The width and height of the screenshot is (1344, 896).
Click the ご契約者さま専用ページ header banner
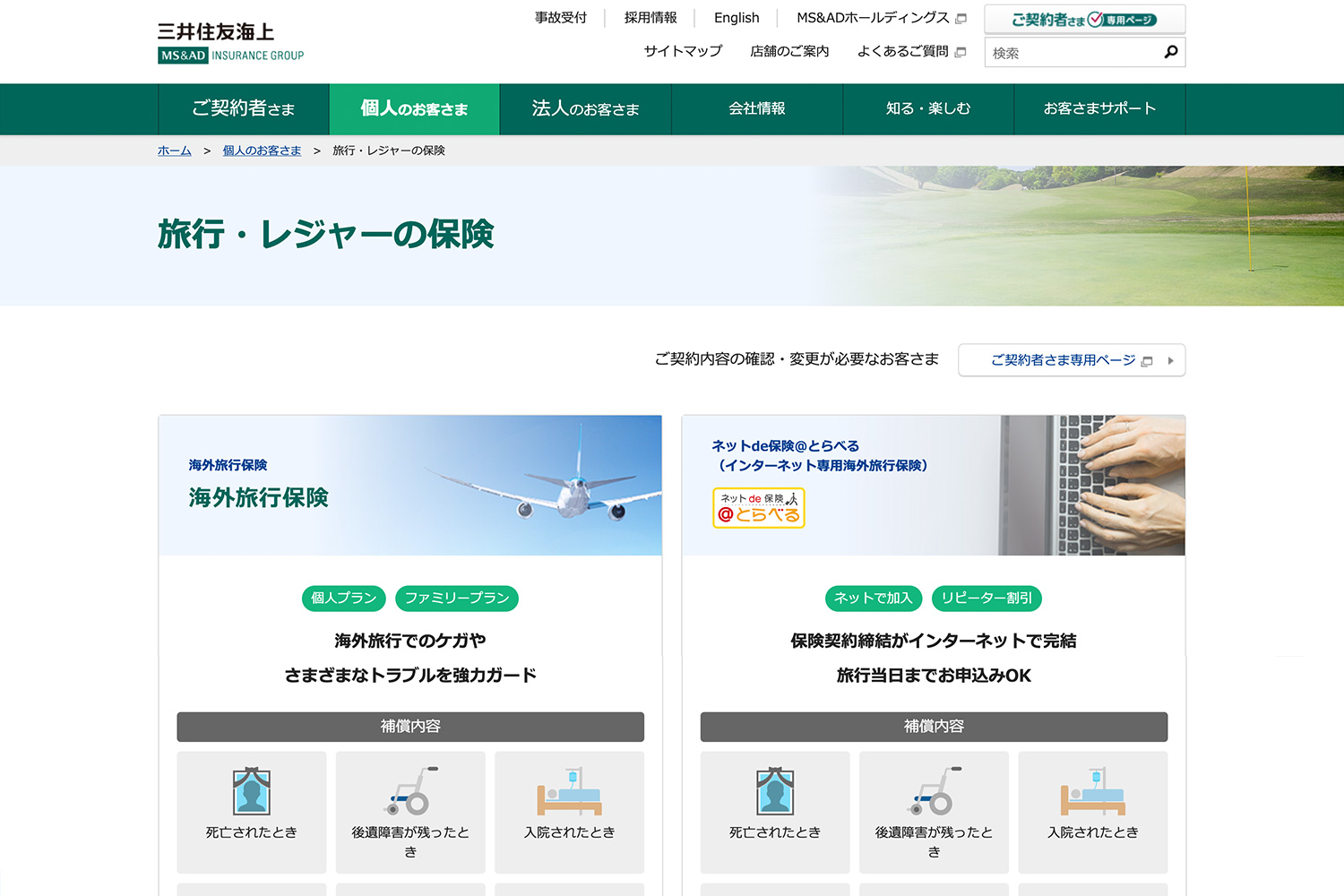point(1085,19)
